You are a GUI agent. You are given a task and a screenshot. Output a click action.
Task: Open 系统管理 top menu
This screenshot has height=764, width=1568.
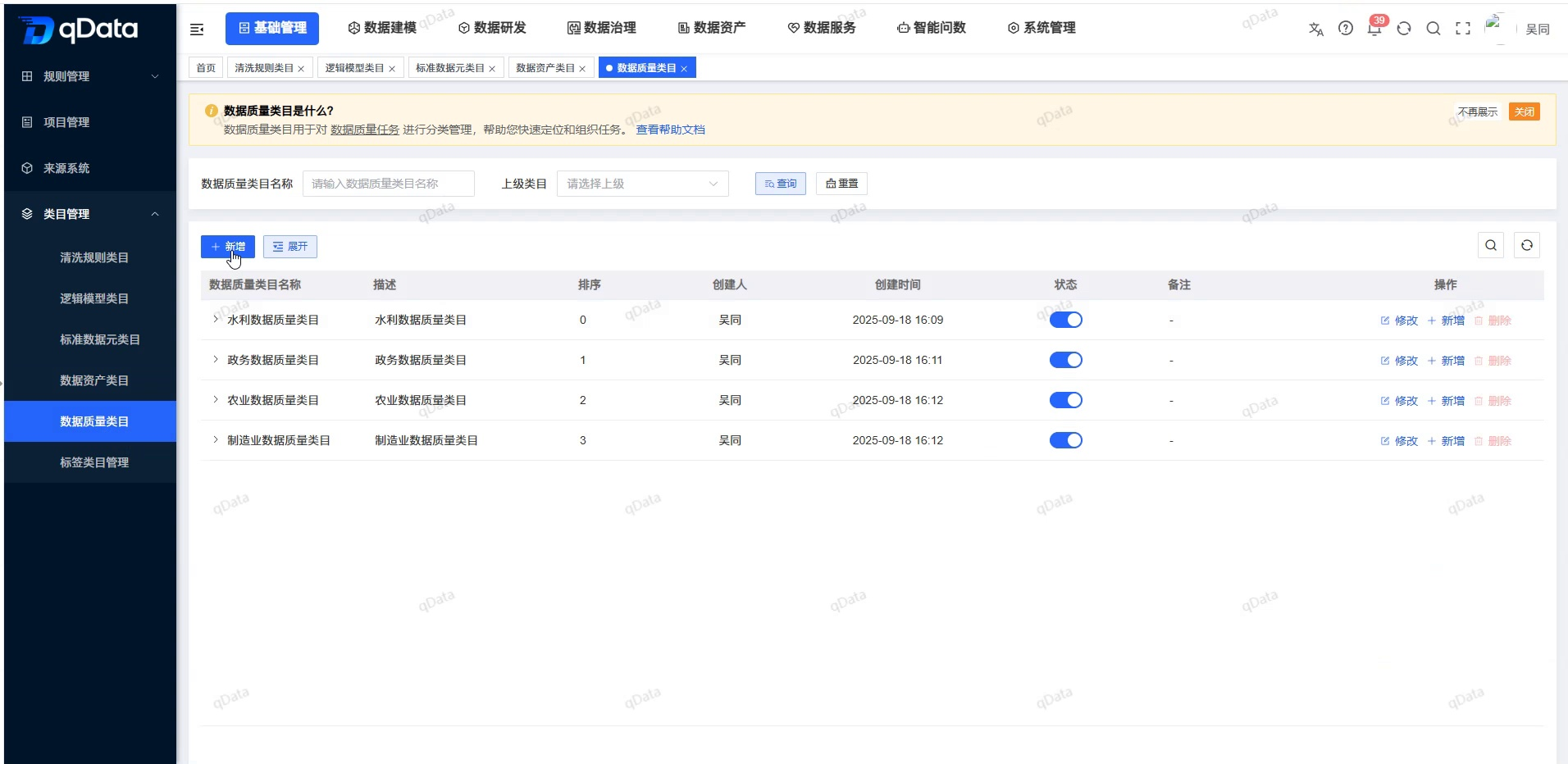[1042, 28]
